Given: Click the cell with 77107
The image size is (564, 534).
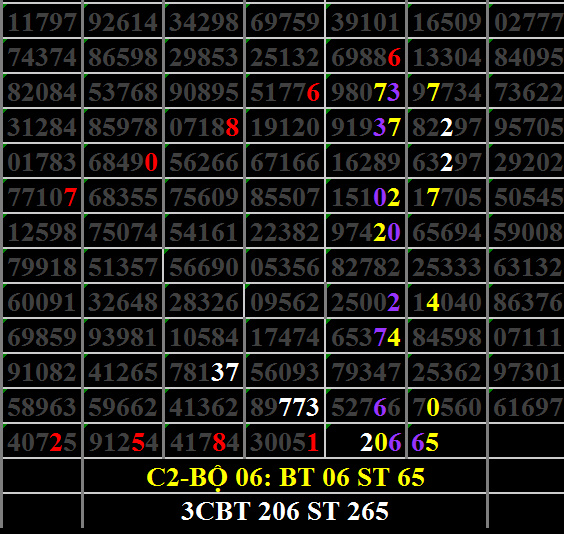Looking at the screenshot, I should pyautogui.click(x=42, y=197).
